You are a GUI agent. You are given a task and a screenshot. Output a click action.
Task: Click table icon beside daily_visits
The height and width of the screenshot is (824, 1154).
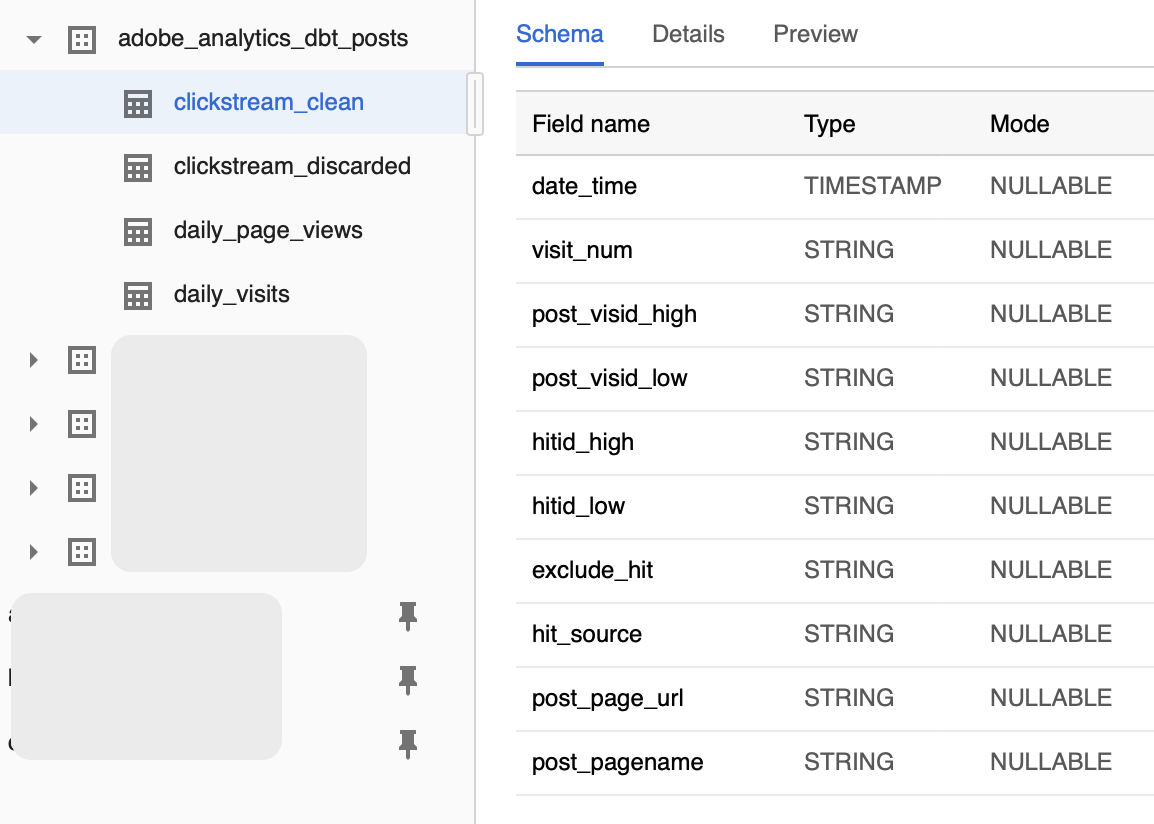(138, 296)
